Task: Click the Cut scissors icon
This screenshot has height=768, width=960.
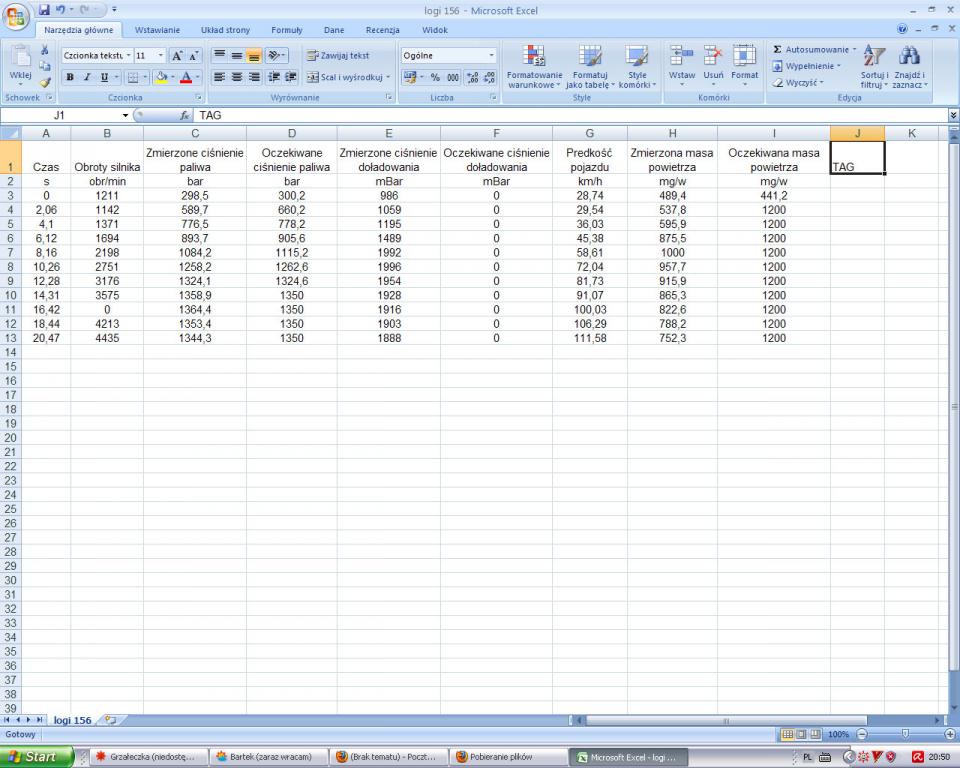Action: pyautogui.click(x=43, y=50)
